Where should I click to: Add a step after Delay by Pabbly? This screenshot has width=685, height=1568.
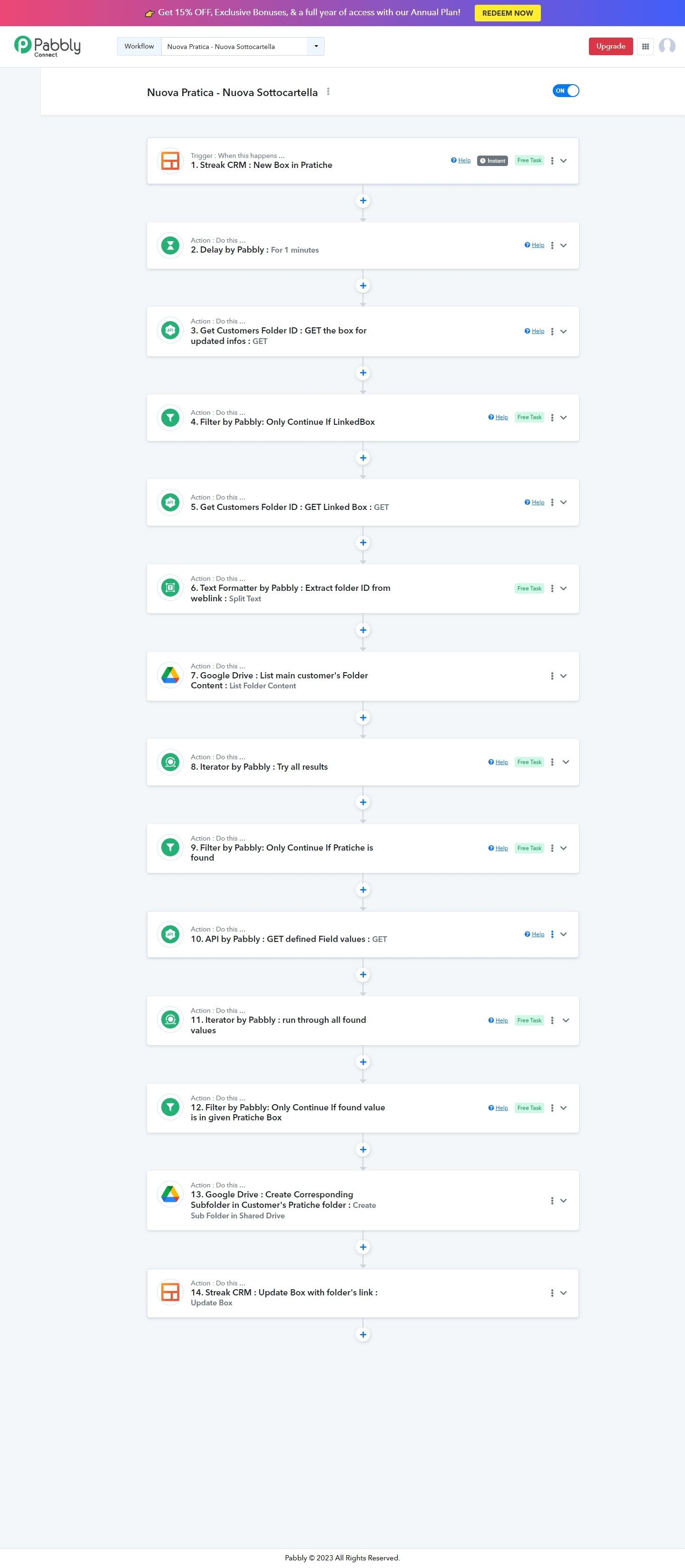[x=363, y=285]
